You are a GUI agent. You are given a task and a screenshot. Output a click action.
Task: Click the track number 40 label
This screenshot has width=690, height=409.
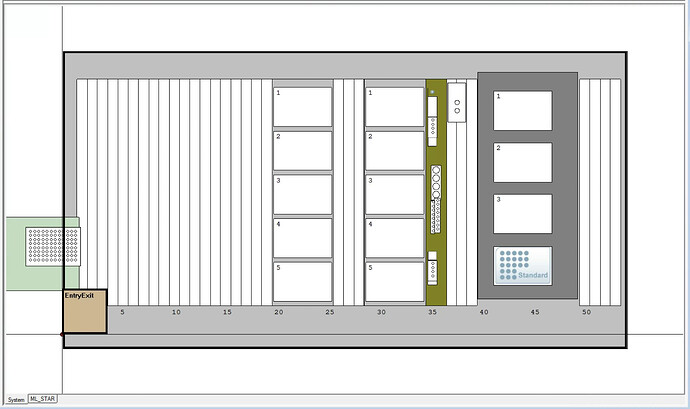point(484,312)
